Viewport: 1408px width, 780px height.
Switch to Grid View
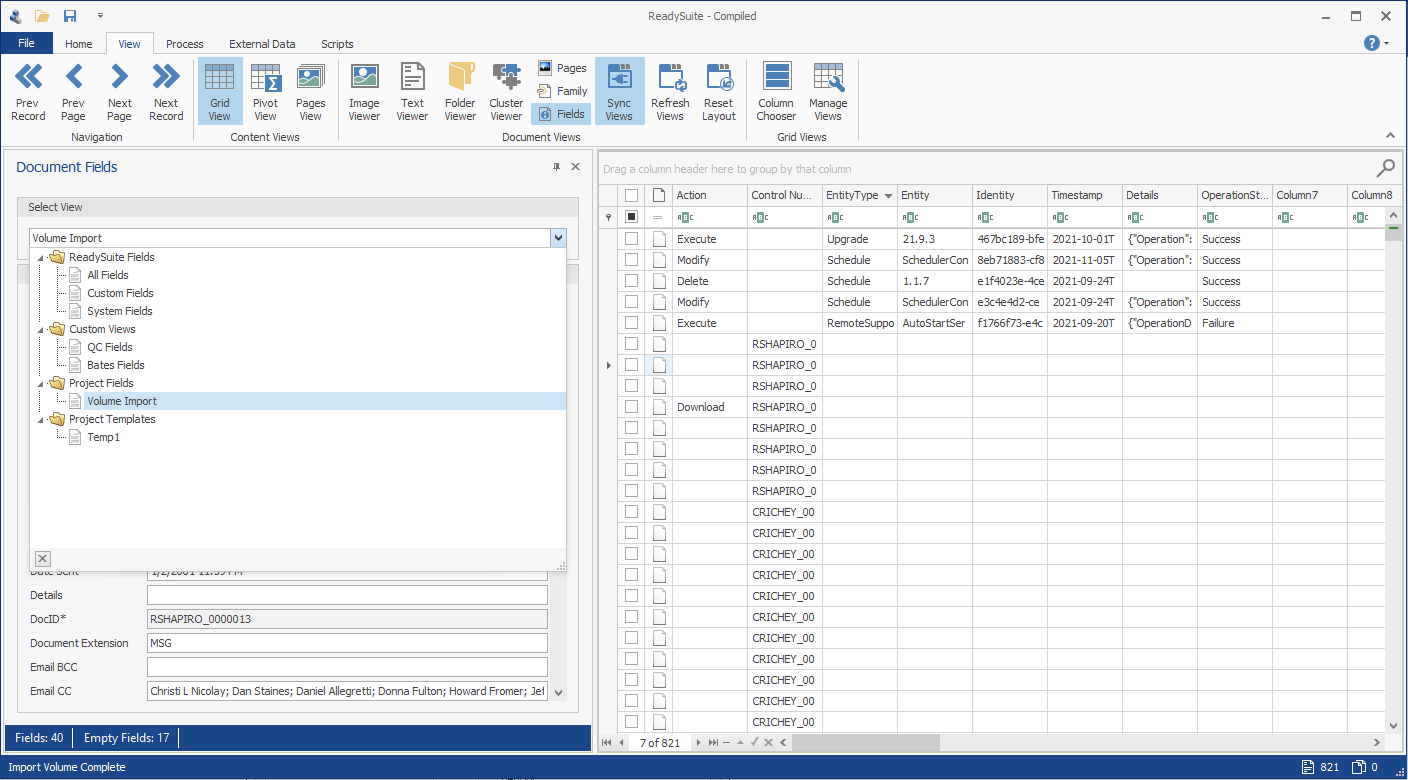[x=219, y=92]
